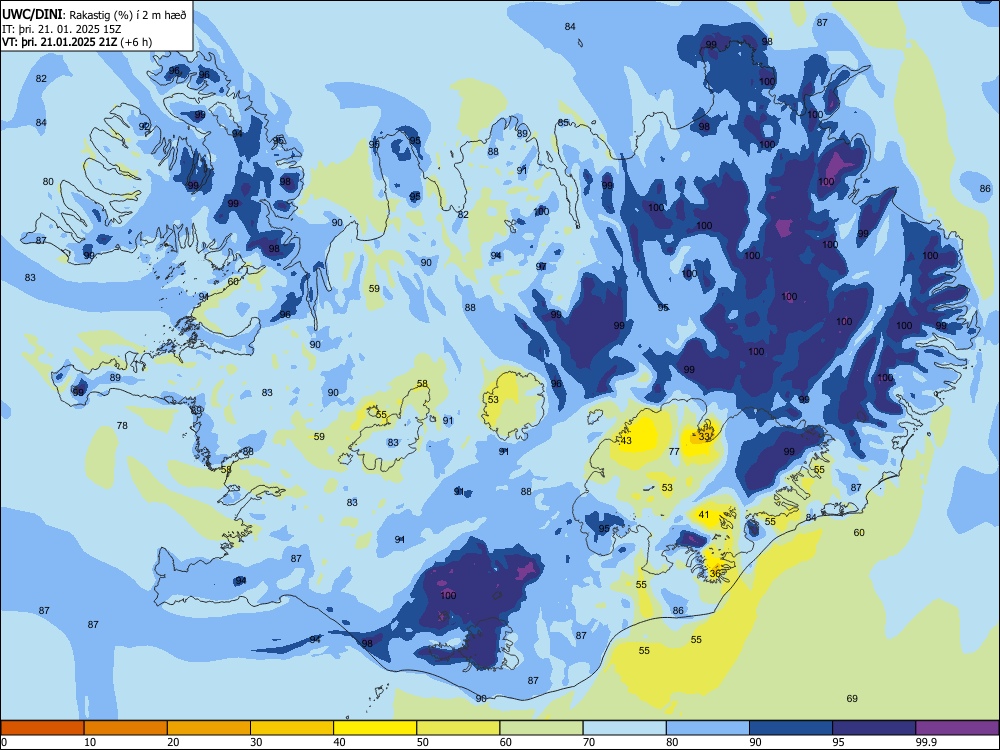
Task: Click the 50–60 pale yellow legend swatch
Action: click(x=458, y=728)
